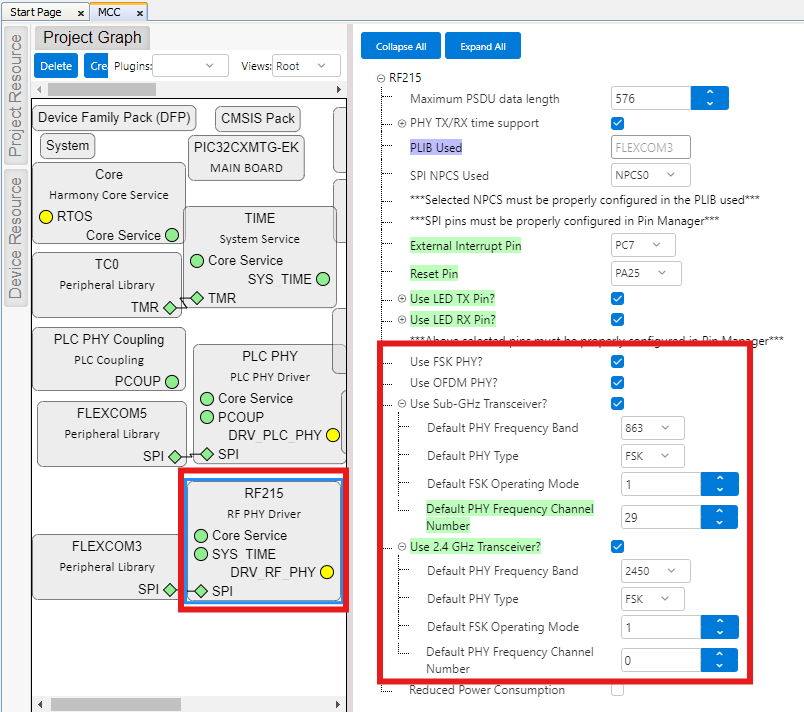Enable the Reduced Power Consumption checkbox
The height and width of the screenshot is (712, 804).
pyautogui.click(x=617, y=690)
